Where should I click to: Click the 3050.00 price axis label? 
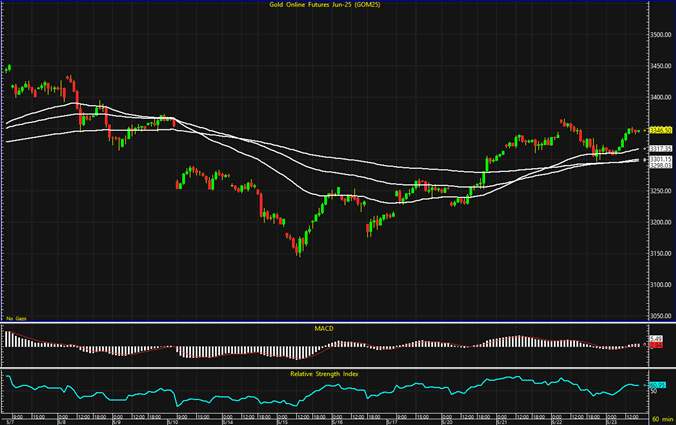click(x=659, y=316)
